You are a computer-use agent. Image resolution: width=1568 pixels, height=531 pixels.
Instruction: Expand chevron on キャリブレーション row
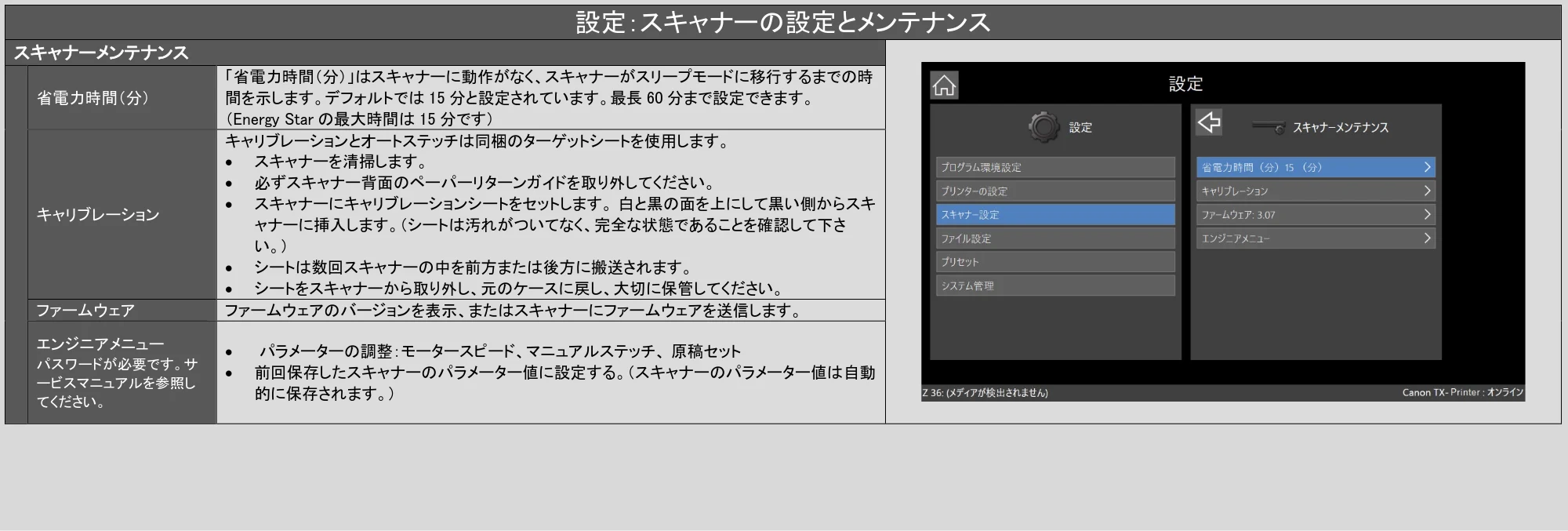coord(1427,191)
